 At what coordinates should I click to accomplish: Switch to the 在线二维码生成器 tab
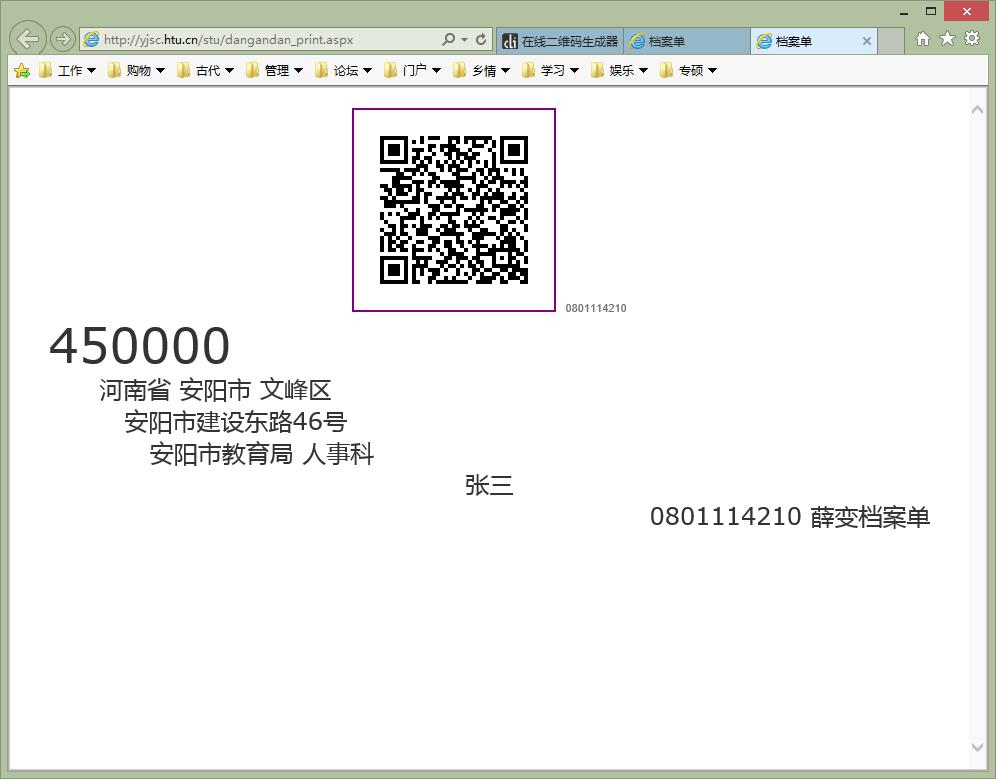coord(560,41)
